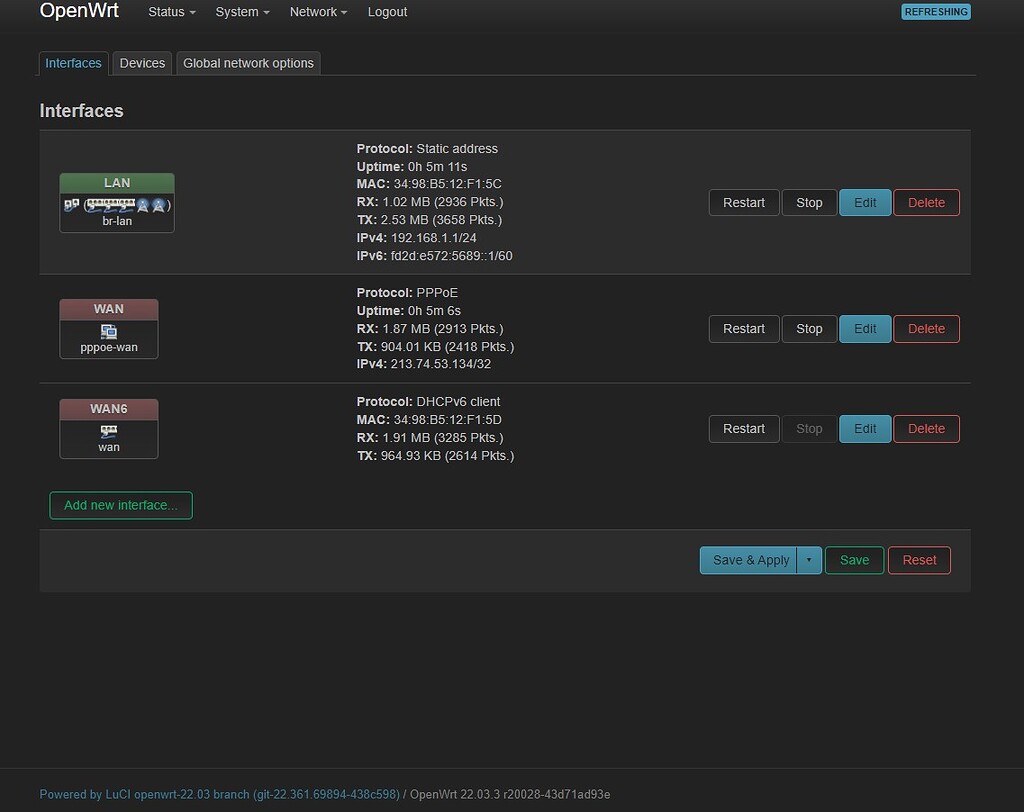The width and height of the screenshot is (1024, 812).
Task: Click the bridge icon in LAN box
Action: click(71, 205)
